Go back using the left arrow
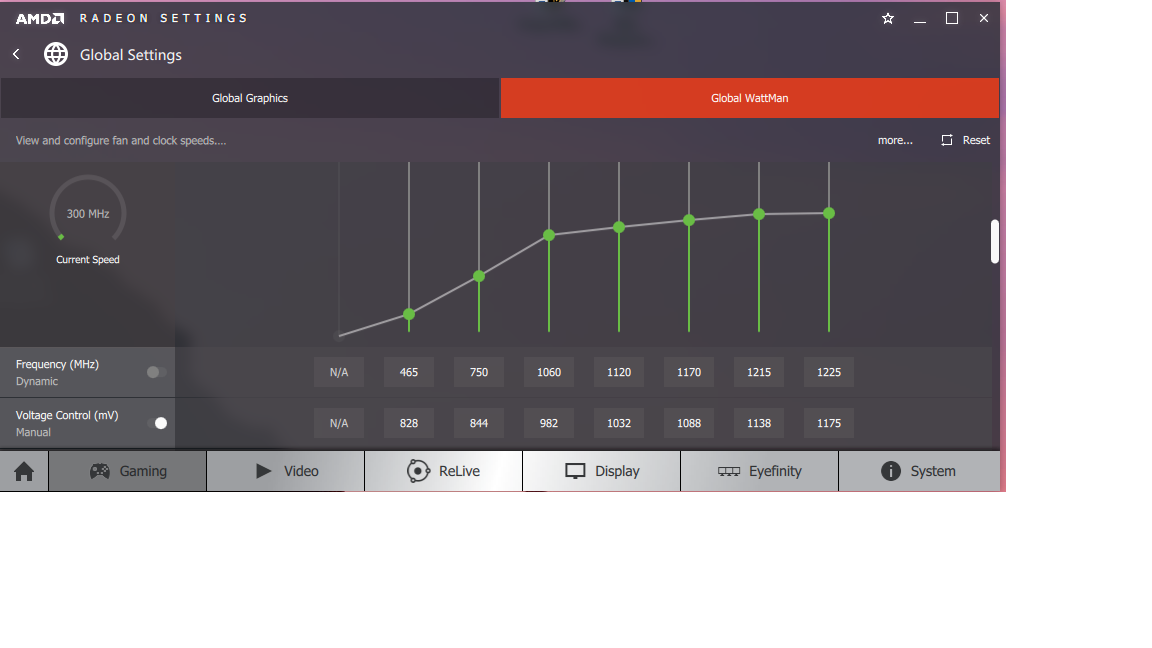 point(16,54)
